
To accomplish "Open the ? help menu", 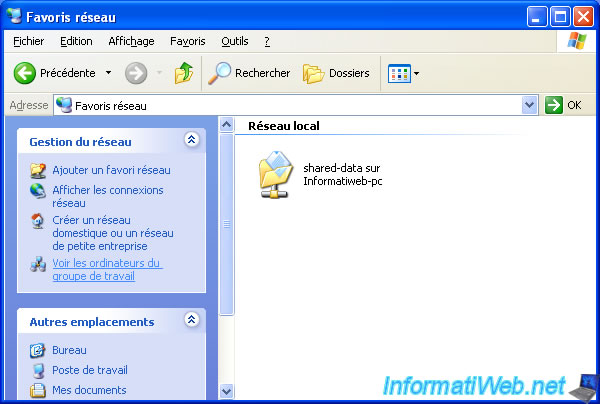I will pos(267,41).
